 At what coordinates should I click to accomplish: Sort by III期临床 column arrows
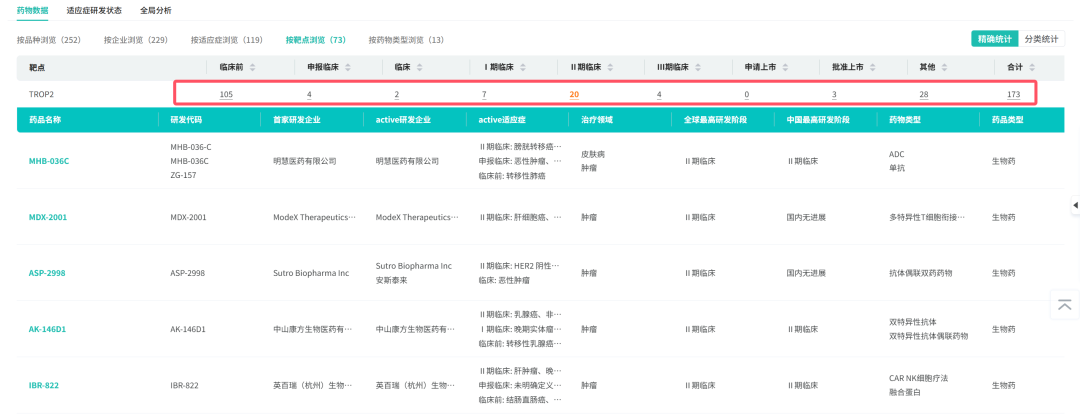pos(698,68)
